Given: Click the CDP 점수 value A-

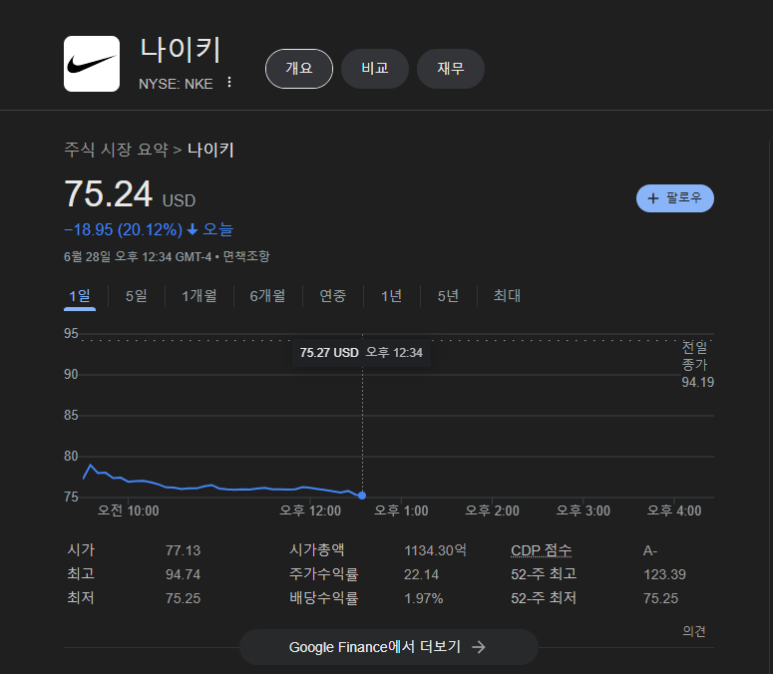Looking at the screenshot, I should (x=650, y=550).
